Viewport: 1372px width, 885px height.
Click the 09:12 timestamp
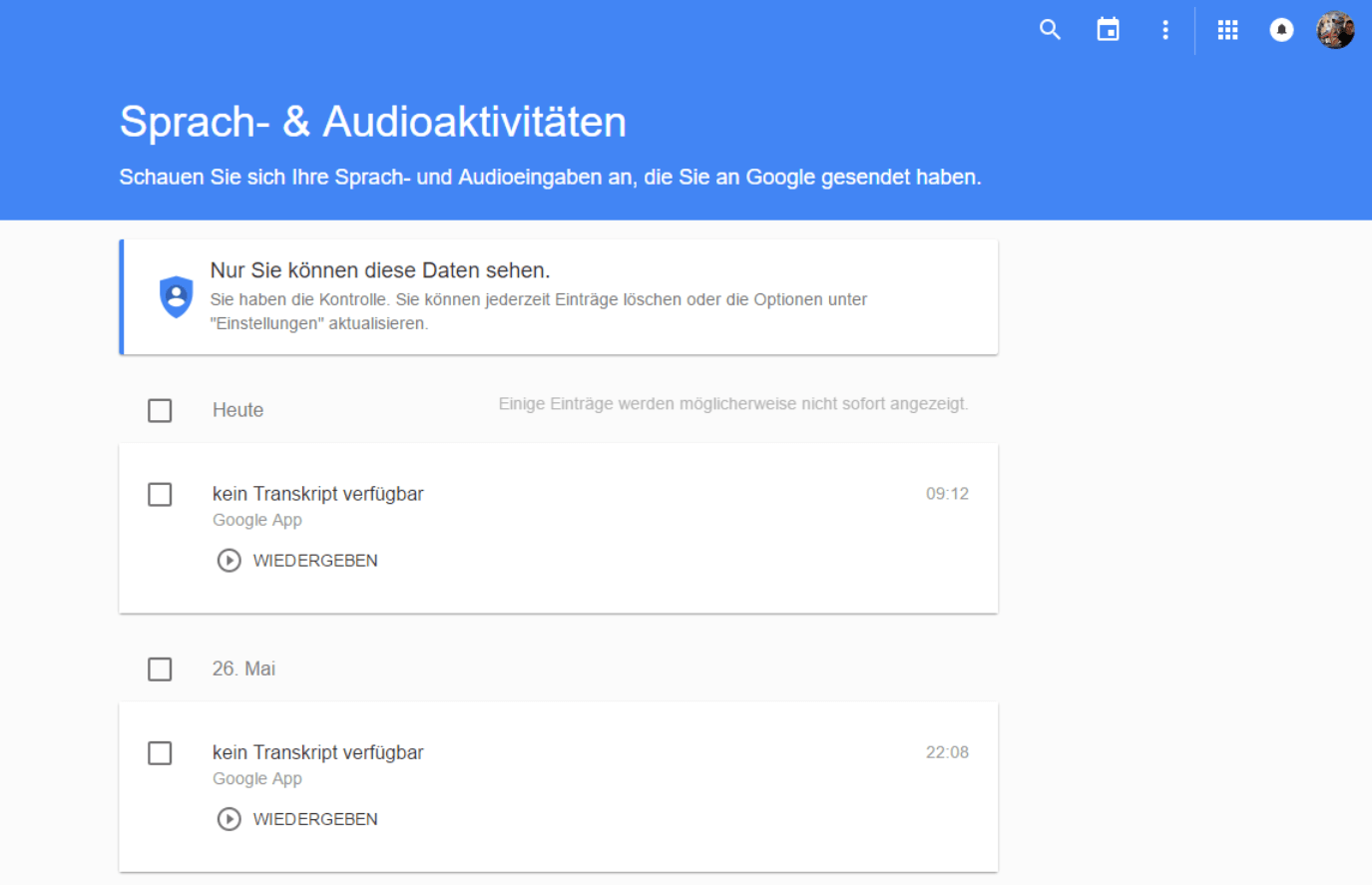click(x=947, y=494)
